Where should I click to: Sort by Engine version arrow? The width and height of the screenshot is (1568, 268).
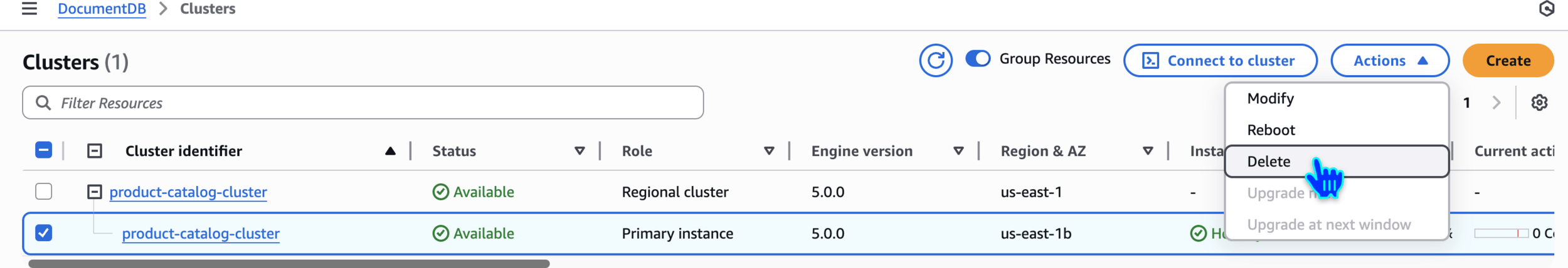tap(958, 151)
